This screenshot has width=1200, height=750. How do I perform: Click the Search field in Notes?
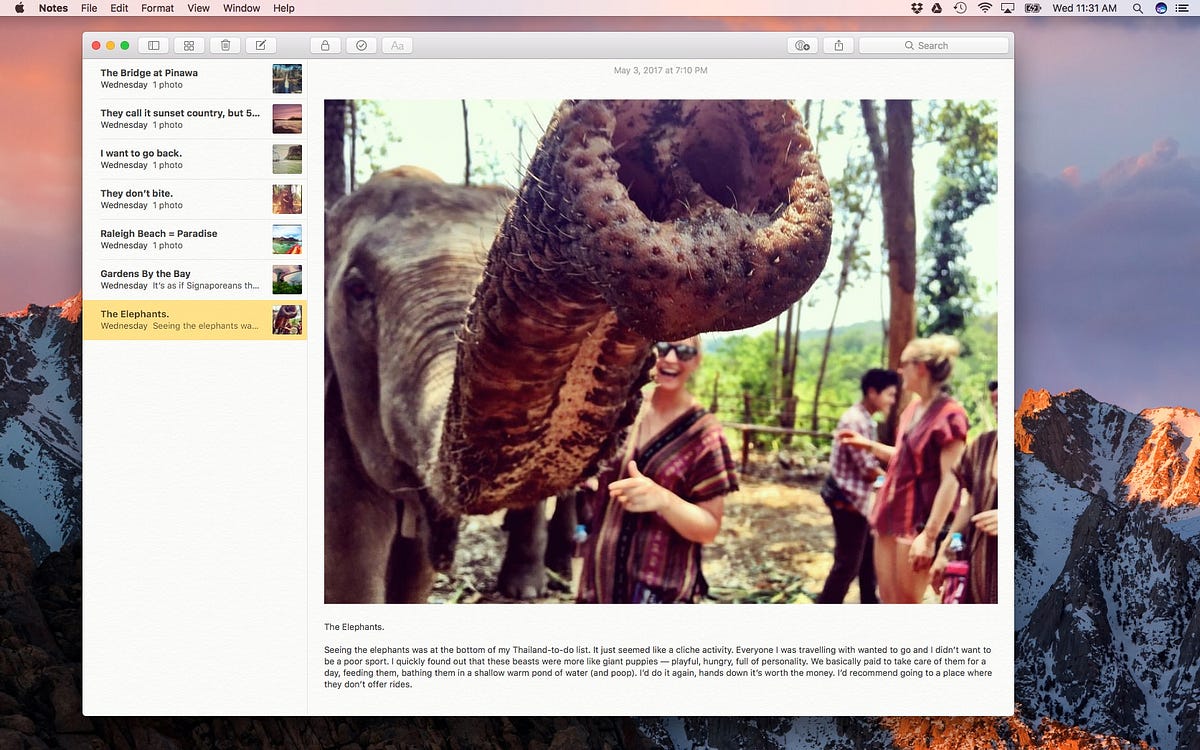coord(933,45)
